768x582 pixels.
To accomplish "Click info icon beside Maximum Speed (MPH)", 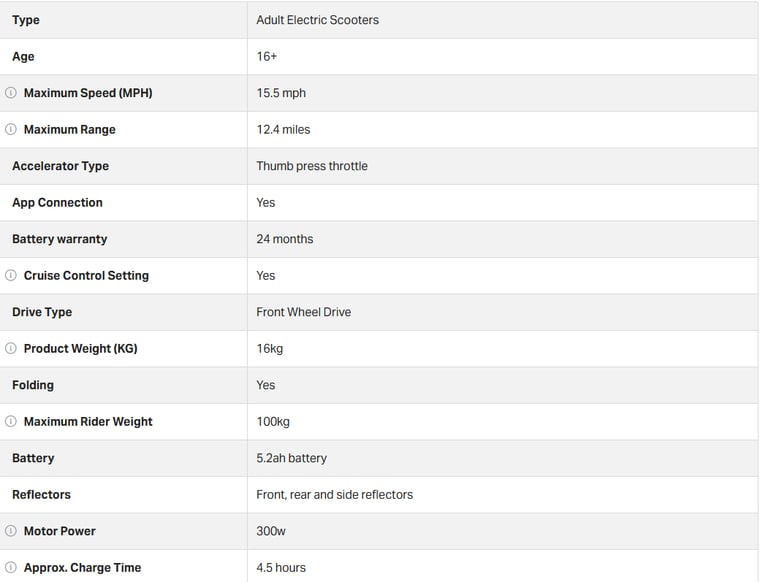I will point(11,93).
